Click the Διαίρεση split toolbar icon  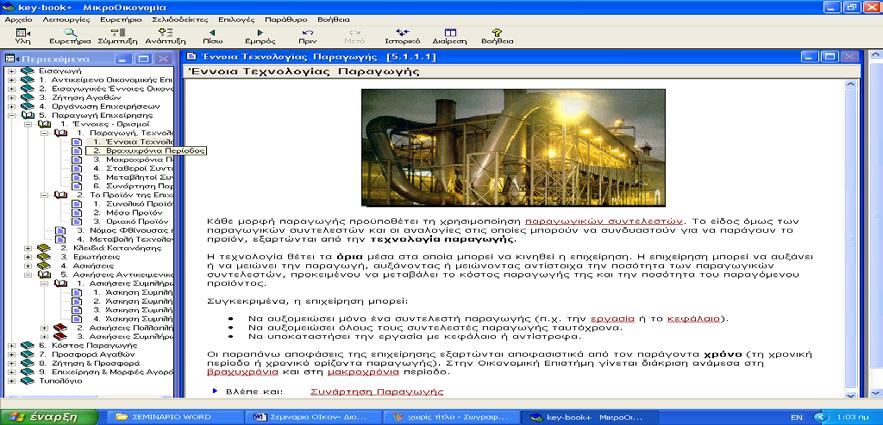coord(450,33)
